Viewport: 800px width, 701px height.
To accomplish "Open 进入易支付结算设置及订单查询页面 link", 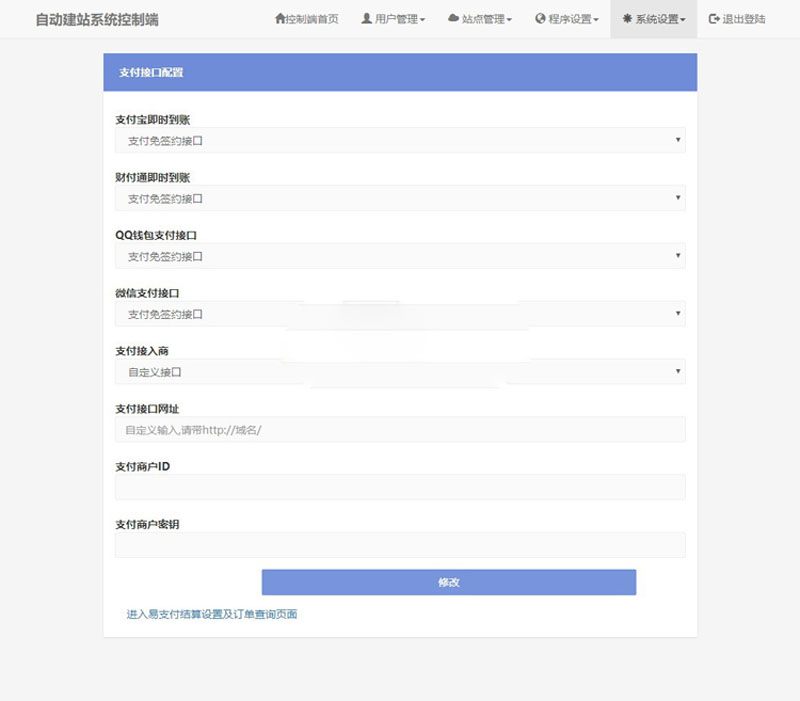I will point(212,614).
